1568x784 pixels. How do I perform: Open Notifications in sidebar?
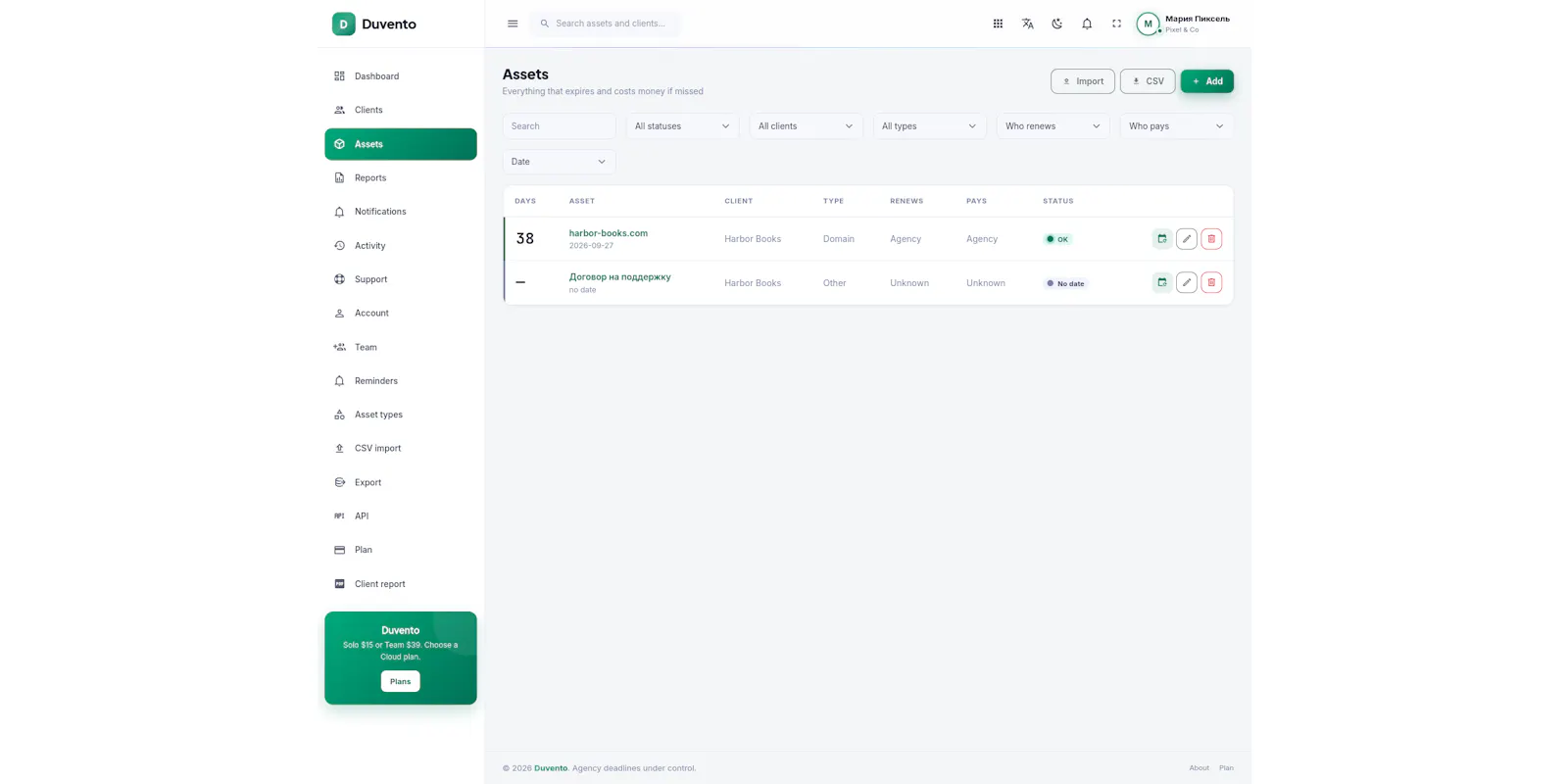click(x=401, y=212)
